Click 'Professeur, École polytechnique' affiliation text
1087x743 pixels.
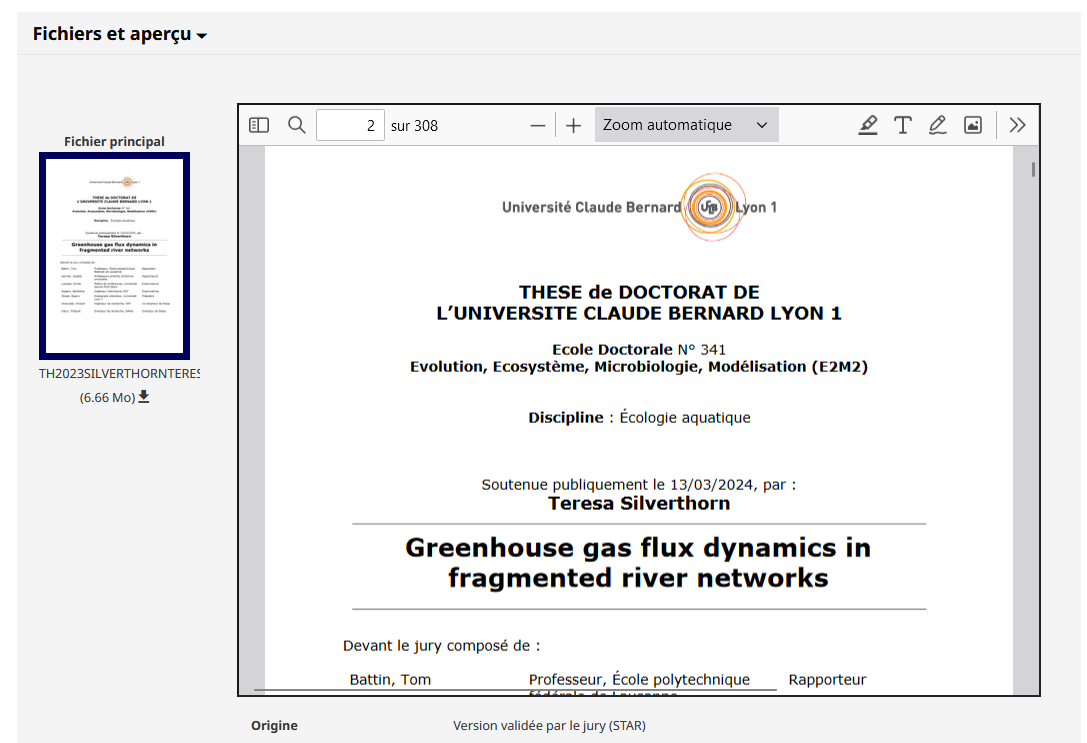[x=639, y=680]
